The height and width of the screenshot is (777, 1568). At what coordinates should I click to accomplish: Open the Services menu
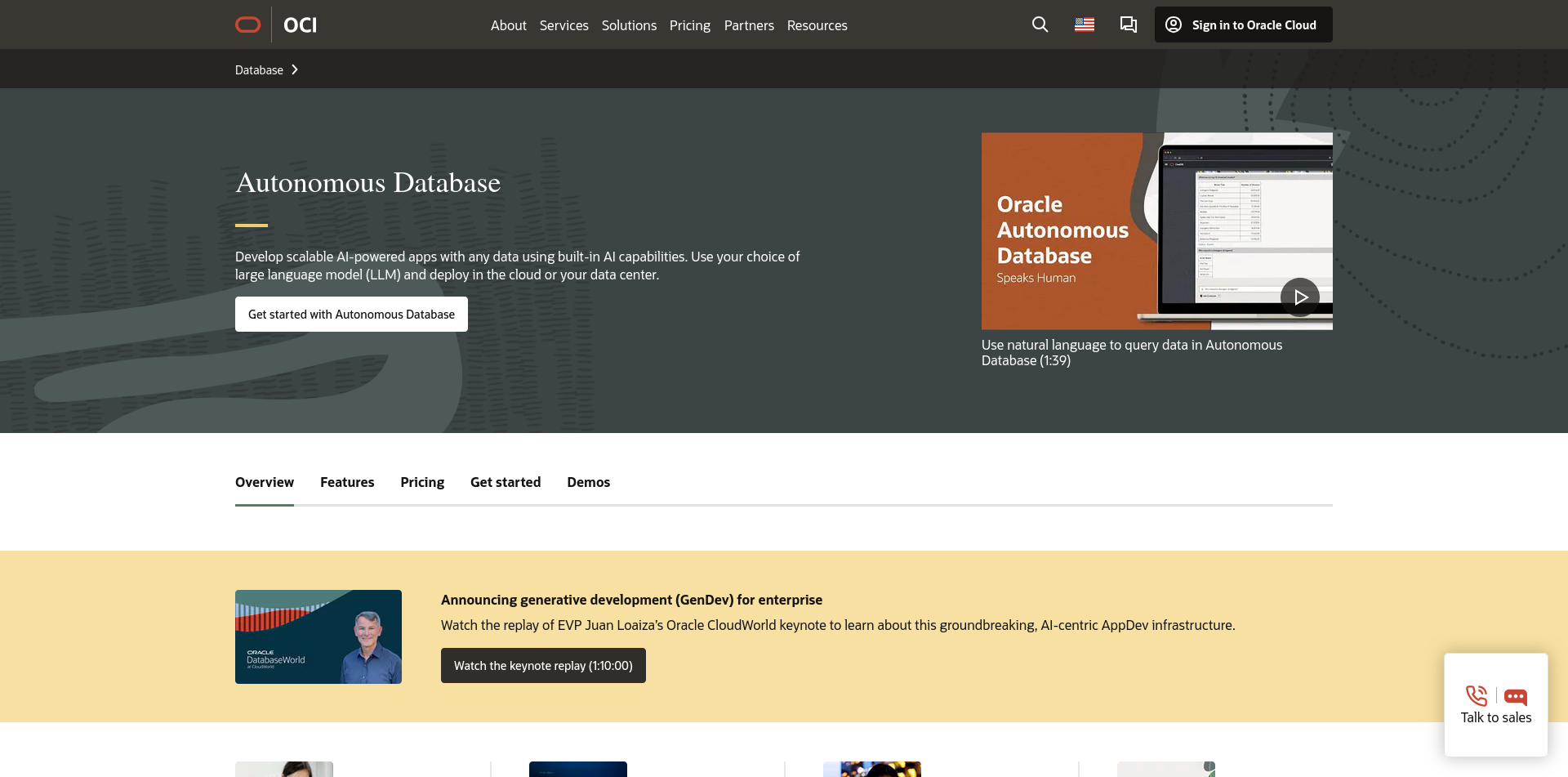563,25
